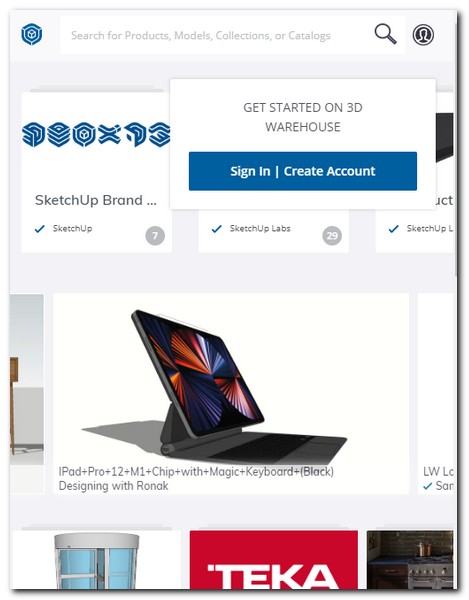Click the Sign In | Create Account button
This screenshot has height=600, width=469.
tap(303, 171)
